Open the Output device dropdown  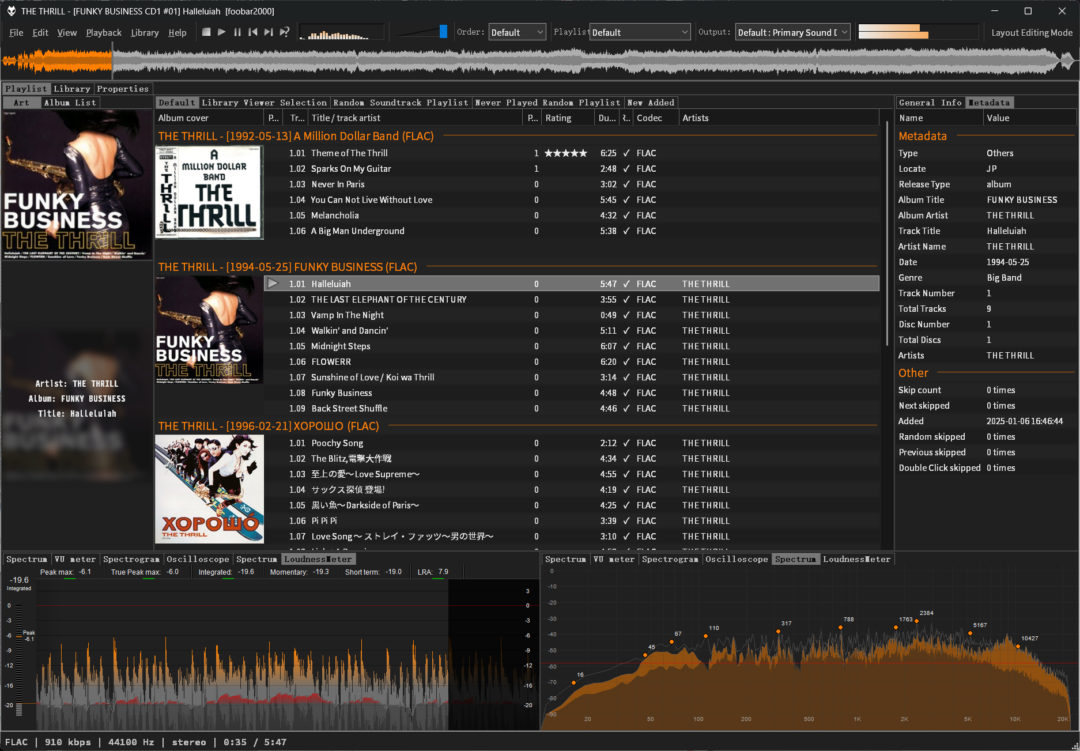click(x=793, y=32)
